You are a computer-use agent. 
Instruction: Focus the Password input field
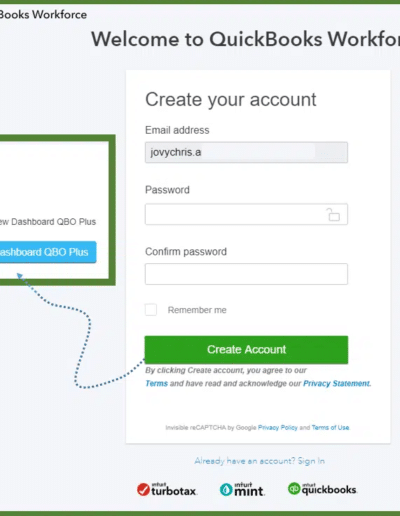[246, 214]
